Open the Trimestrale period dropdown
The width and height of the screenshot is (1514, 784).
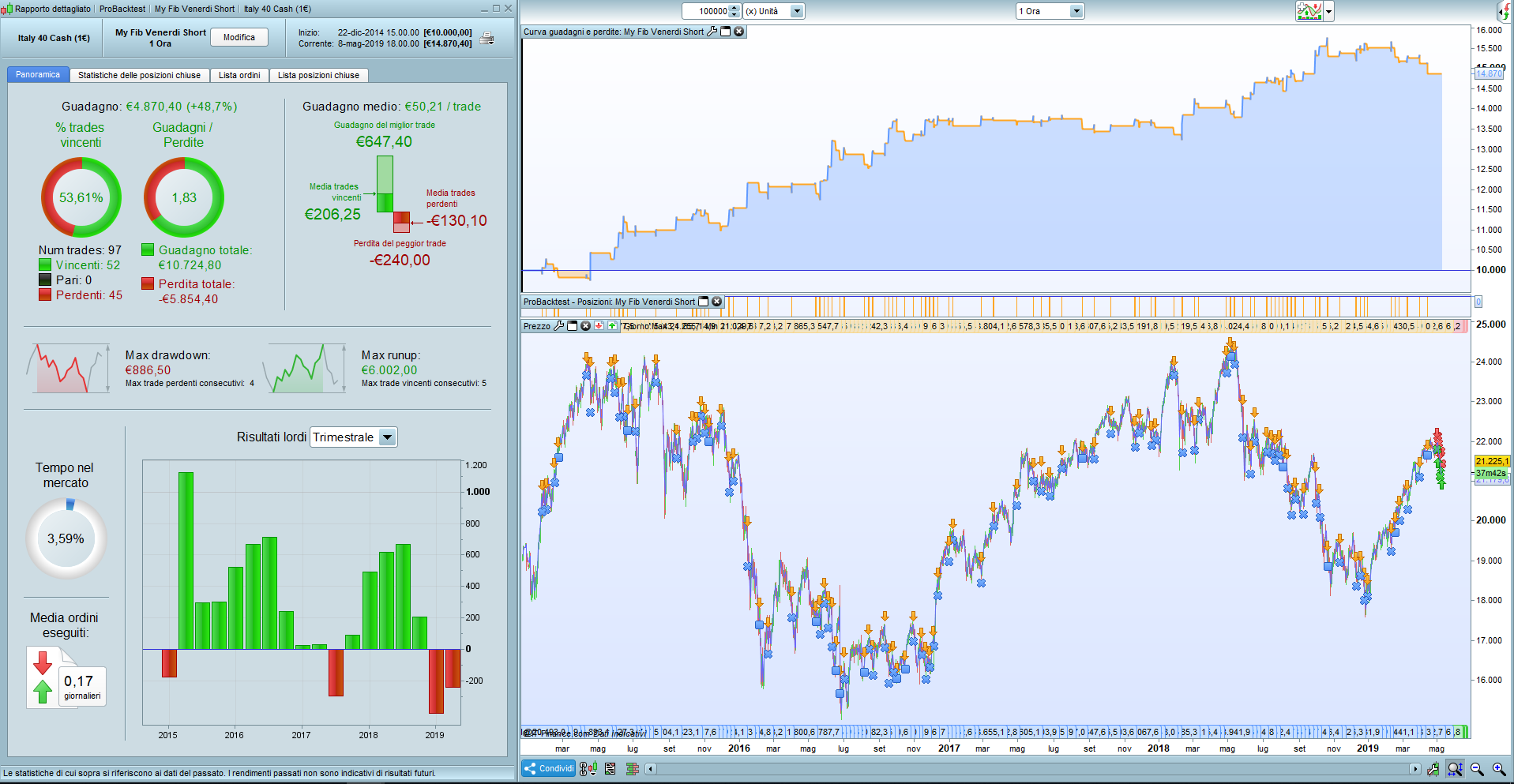[x=354, y=437]
